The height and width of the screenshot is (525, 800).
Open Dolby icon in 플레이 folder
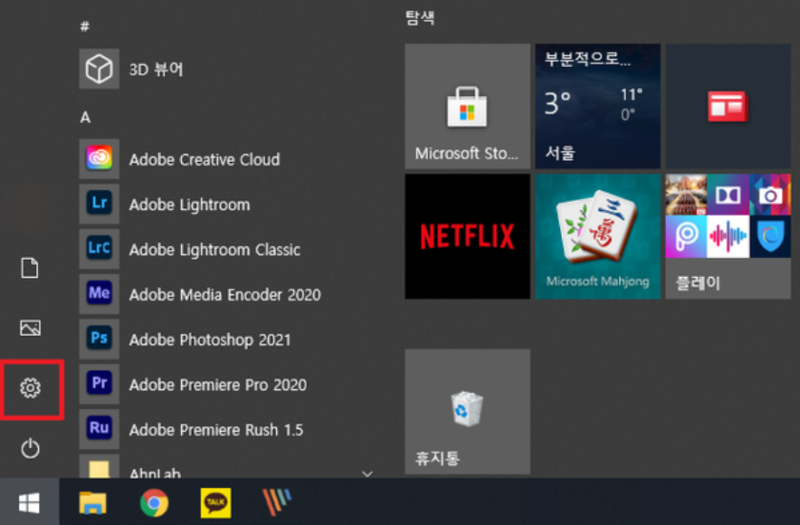(728, 194)
